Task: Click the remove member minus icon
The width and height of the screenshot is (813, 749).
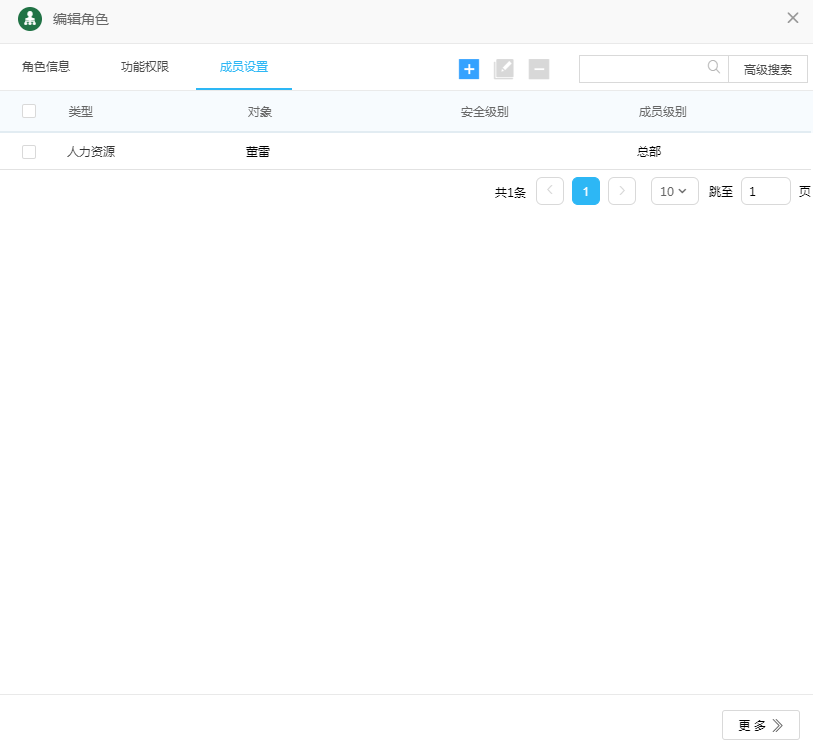Action: [539, 69]
